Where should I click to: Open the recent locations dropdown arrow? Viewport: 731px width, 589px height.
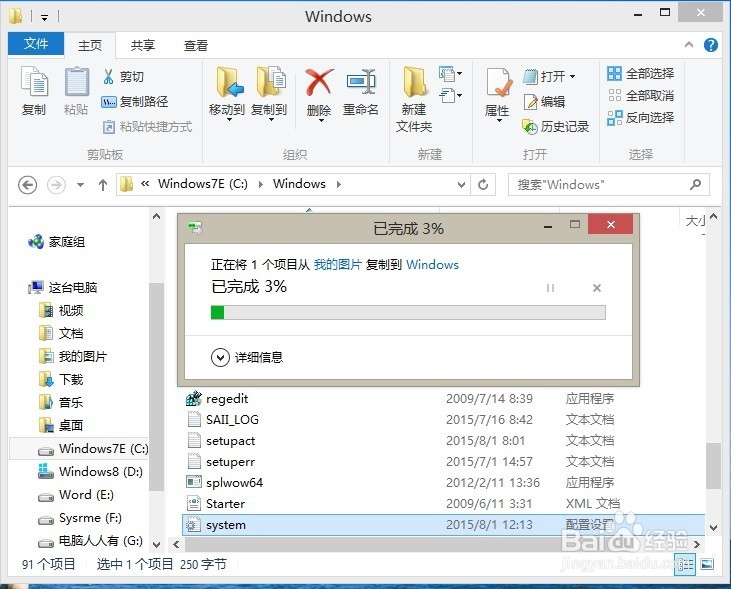[x=81, y=185]
